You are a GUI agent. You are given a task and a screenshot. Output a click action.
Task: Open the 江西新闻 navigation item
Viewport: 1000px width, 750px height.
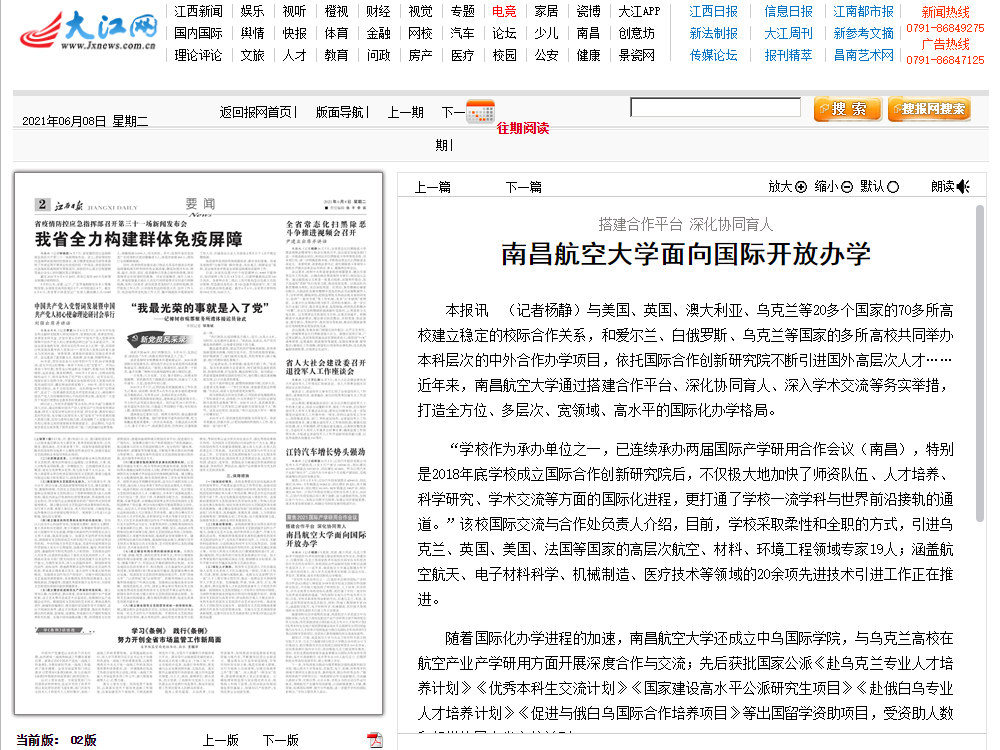198,11
